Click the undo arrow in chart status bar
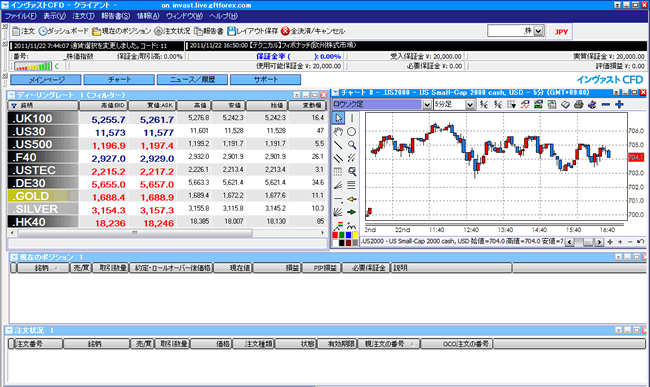650x387 pixels. tap(640, 241)
